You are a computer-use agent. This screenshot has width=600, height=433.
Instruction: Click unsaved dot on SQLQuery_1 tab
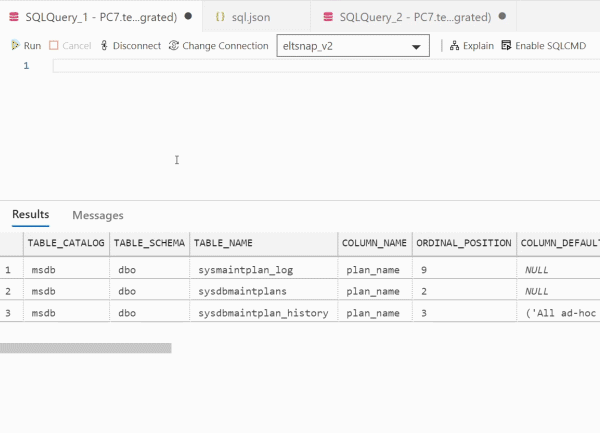click(188, 16)
